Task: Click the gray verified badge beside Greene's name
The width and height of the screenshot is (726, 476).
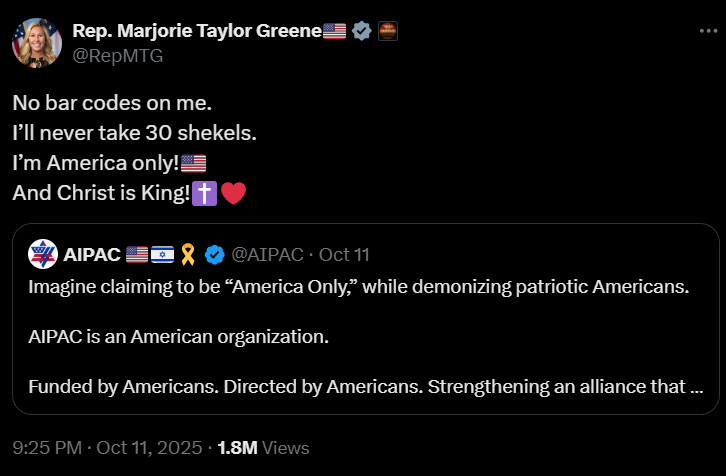Action: tap(362, 31)
